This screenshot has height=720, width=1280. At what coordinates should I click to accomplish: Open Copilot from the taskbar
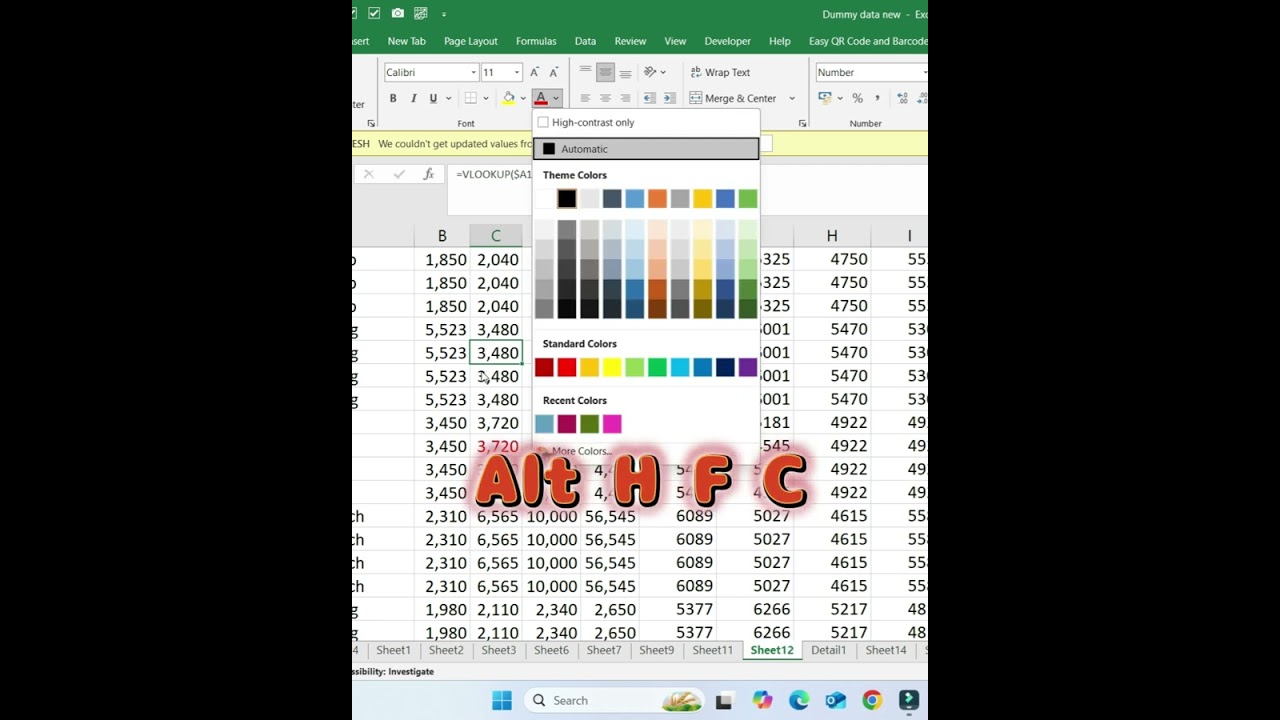coord(763,701)
